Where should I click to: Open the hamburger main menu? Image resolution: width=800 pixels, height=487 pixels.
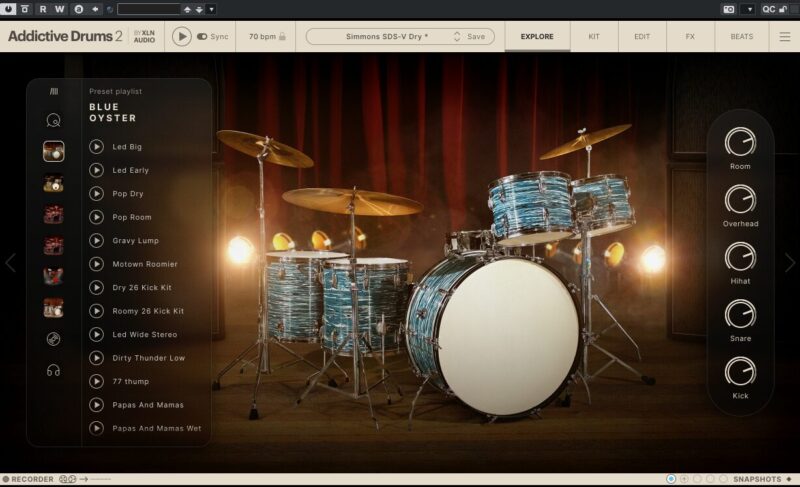[785, 36]
